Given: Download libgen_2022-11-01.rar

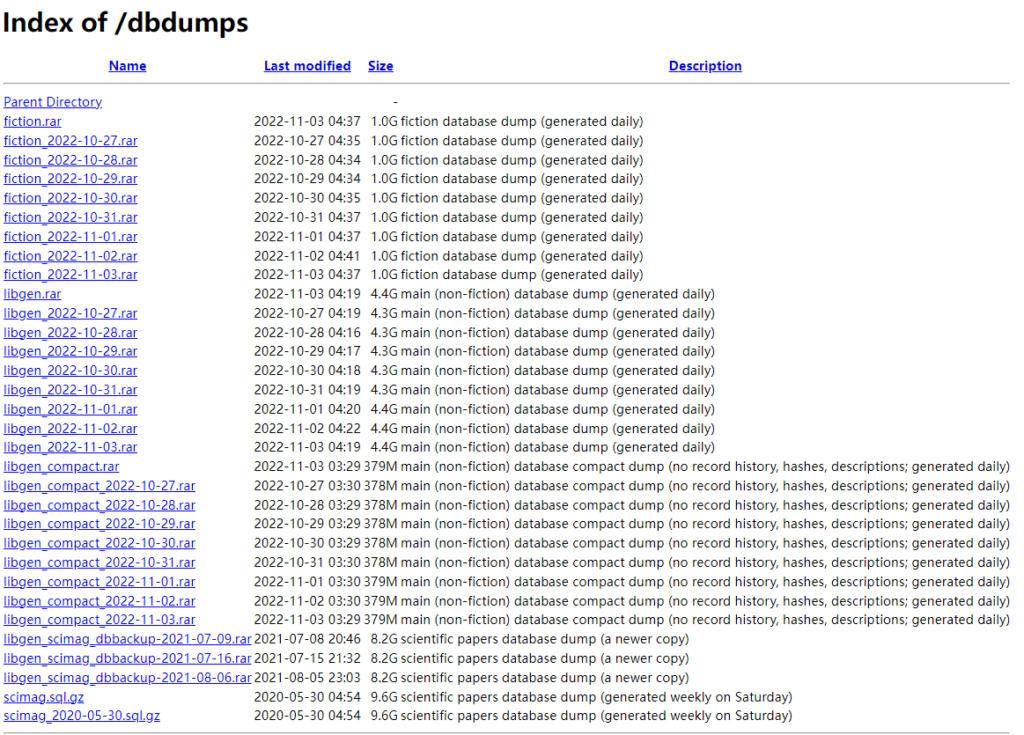Looking at the screenshot, I should pyautogui.click(x=71, y=409).
